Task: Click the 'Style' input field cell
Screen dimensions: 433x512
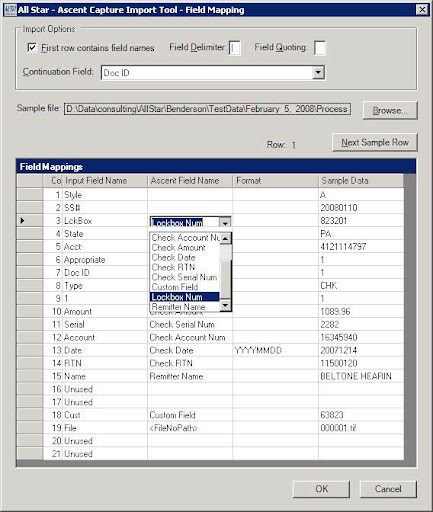Action: 105,195
